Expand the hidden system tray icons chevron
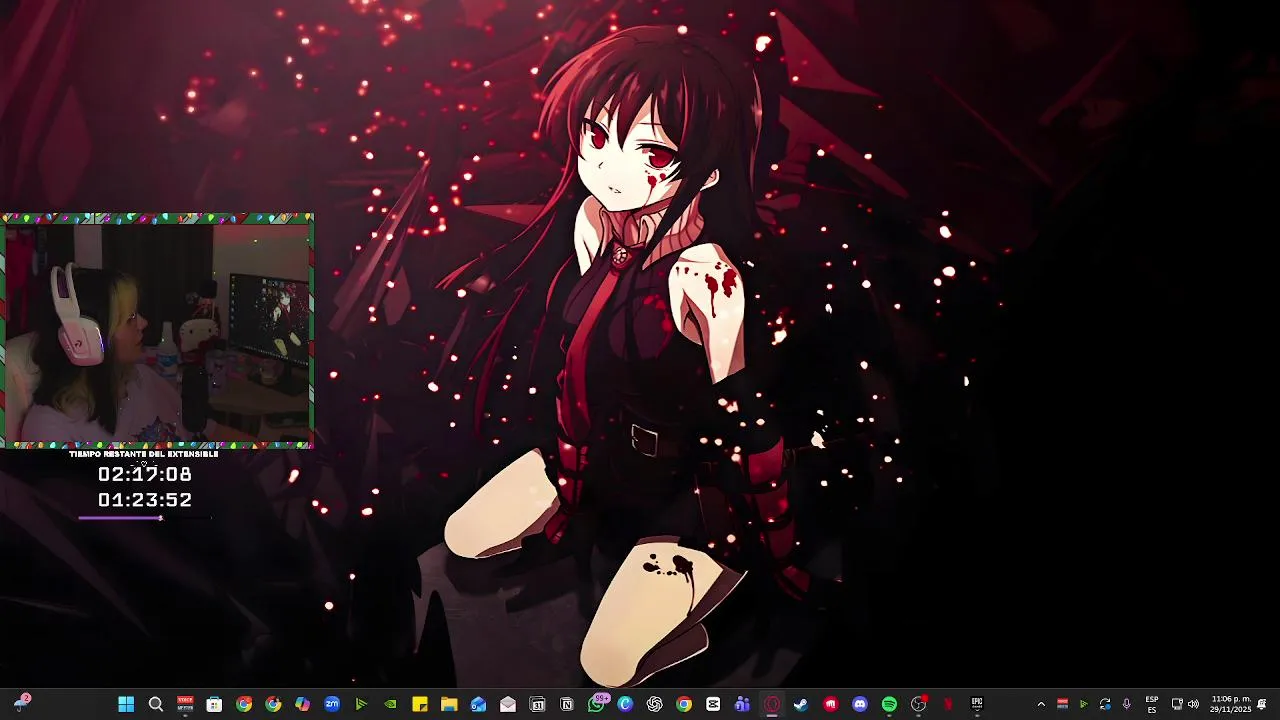1280x720 pixels. click(x=1041, y=704)
